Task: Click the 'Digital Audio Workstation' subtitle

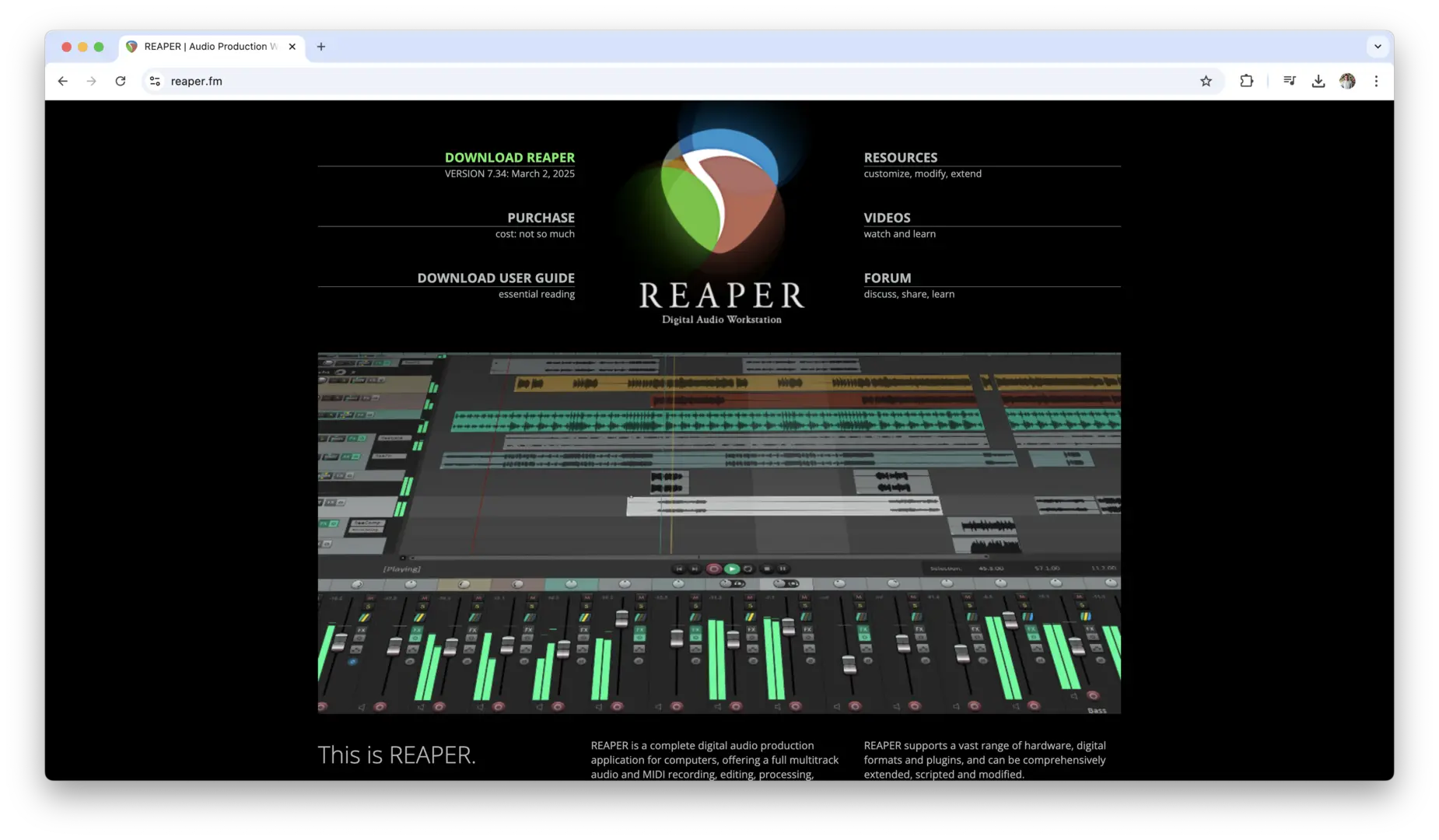Action: tap(721, 320)
